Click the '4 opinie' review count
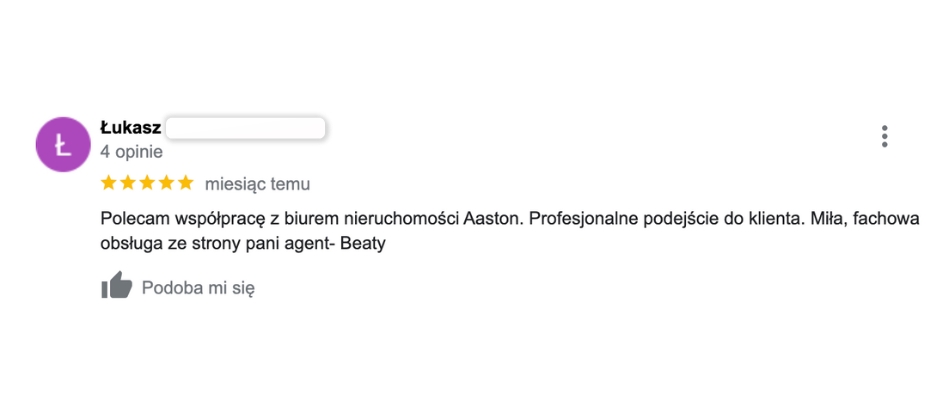Screen dimensions: 940x400 point(131,152)
